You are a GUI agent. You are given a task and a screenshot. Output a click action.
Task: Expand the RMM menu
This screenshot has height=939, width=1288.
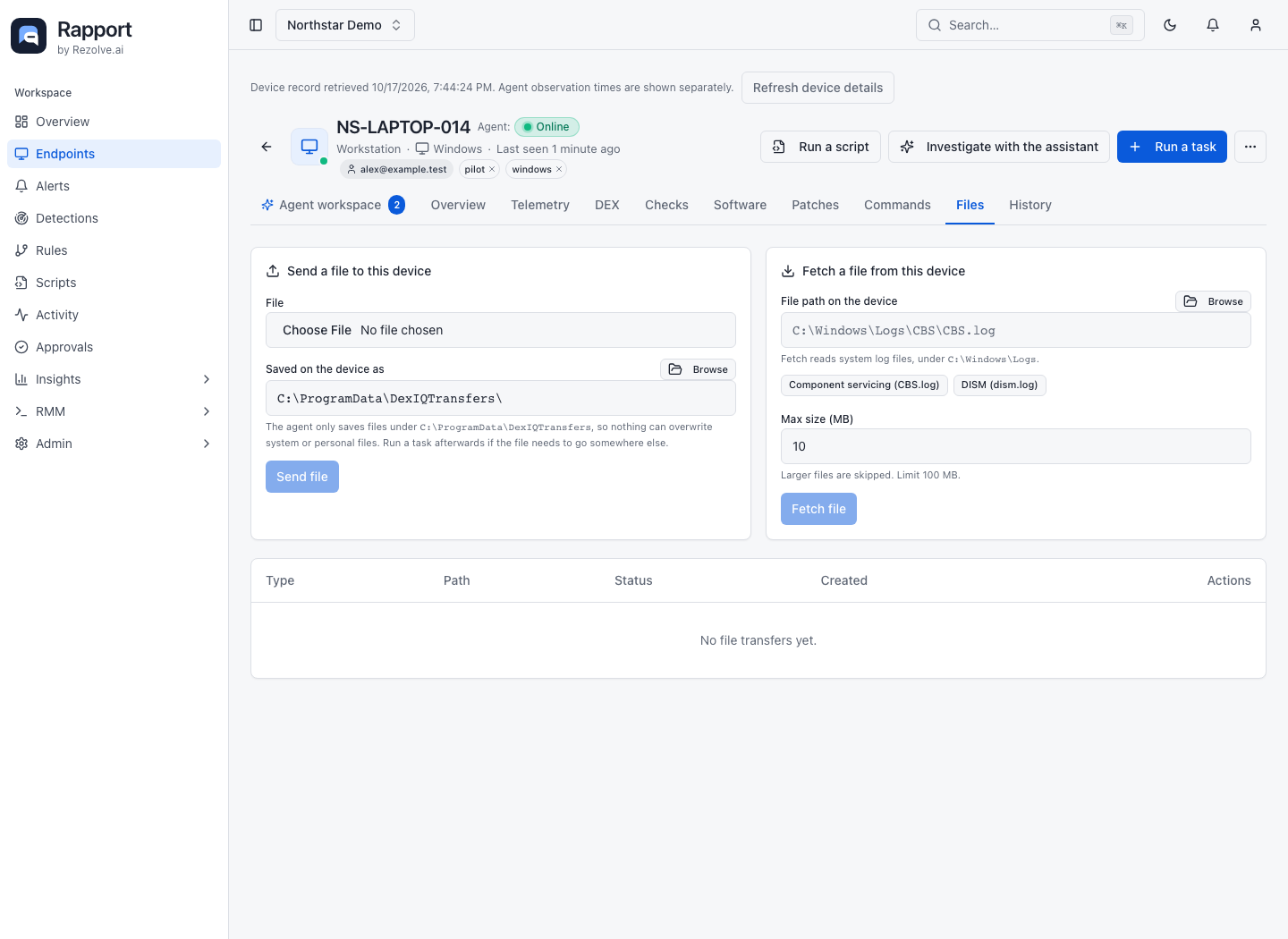pyautogui.click(x=114, y=411)
